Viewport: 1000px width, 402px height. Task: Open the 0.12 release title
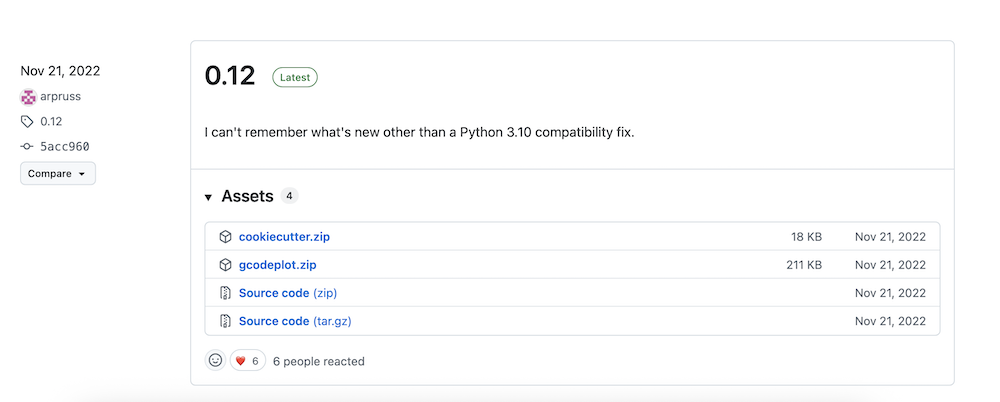(230, 76)
